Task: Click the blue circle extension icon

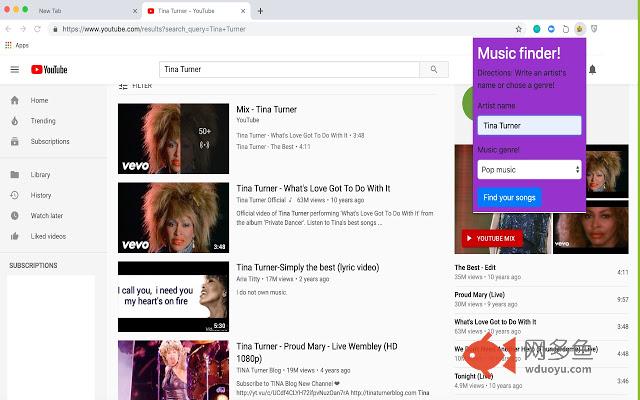Action: [x=551, y=29]
